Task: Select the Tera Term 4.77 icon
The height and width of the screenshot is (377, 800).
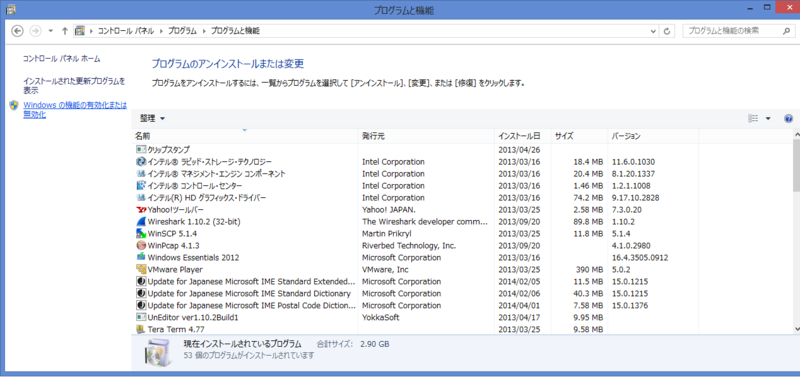Action: pyautogui.click(x=141, y=329)
